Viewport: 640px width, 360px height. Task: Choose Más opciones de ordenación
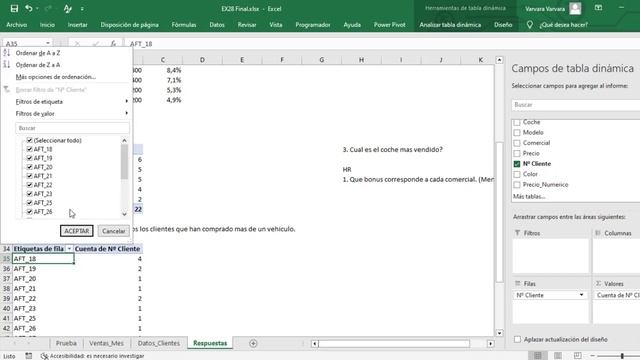click(x=56, y=77)
